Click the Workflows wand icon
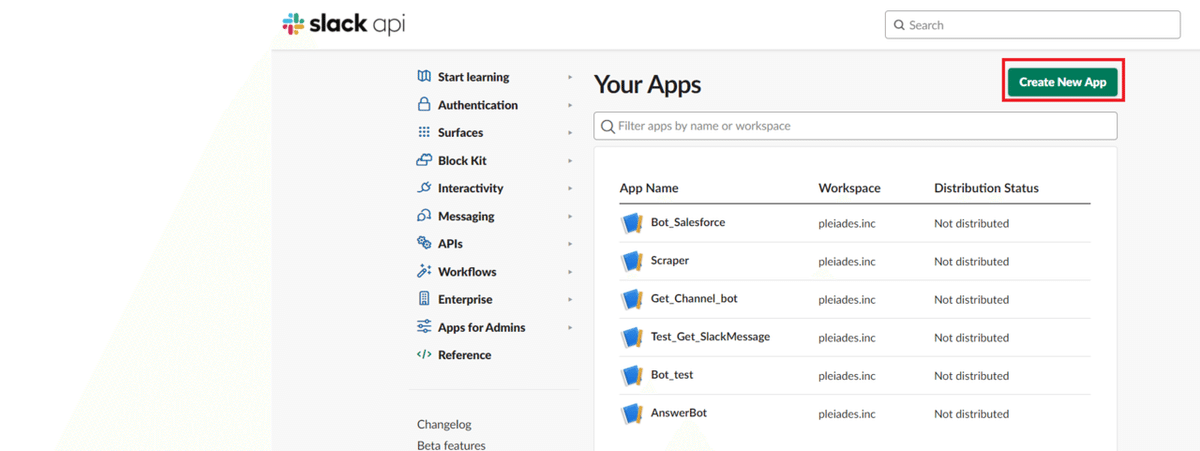 424,271
